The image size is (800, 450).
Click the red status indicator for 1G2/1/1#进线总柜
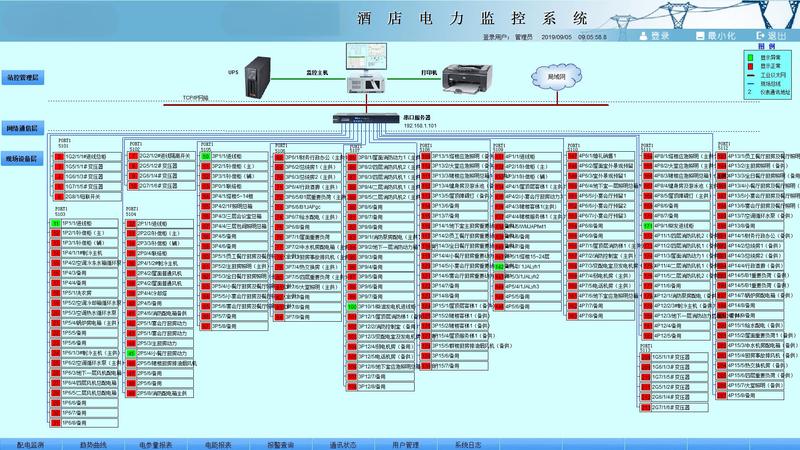coord(57,157)
